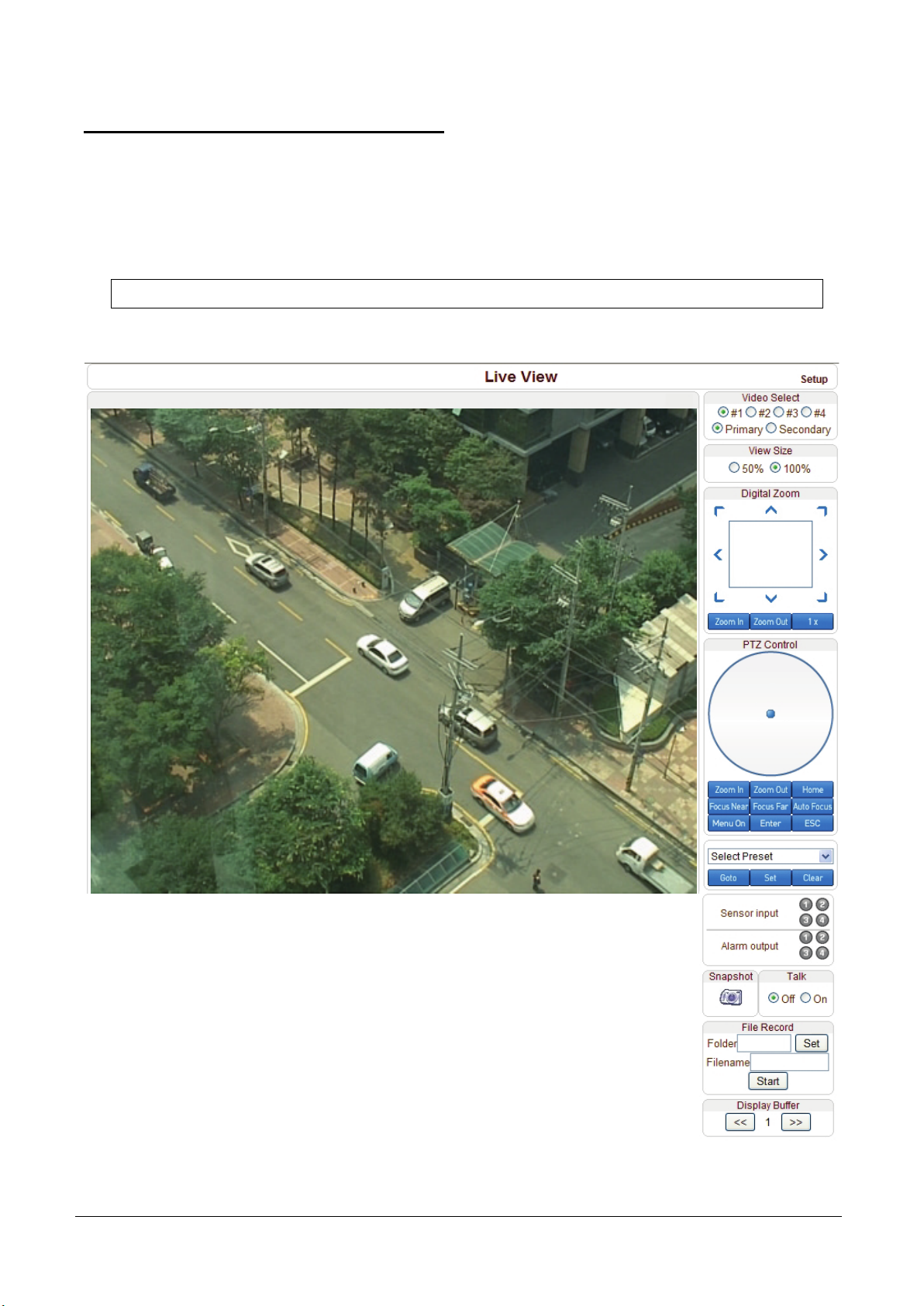Screen dimensions: 924x1306
Task: Toggle Alarm output 4
Action: [822, 953]
